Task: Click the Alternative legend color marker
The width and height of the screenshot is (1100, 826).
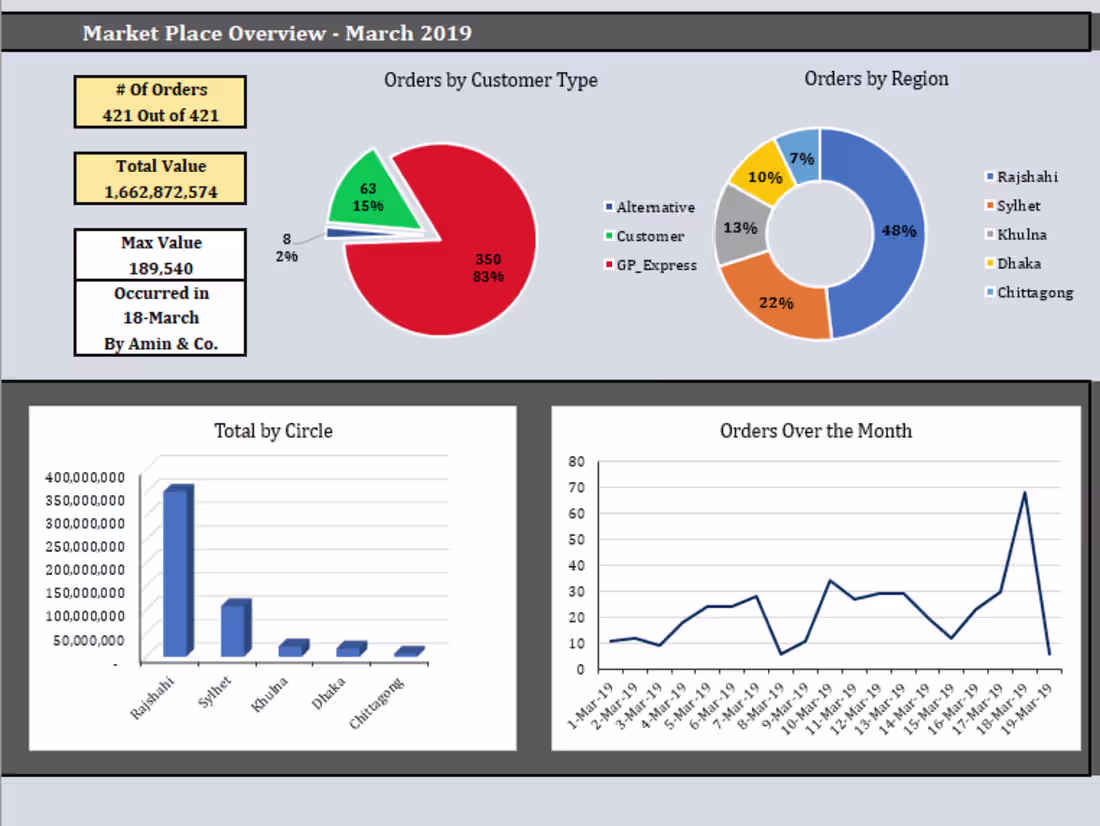Action: 609,206
